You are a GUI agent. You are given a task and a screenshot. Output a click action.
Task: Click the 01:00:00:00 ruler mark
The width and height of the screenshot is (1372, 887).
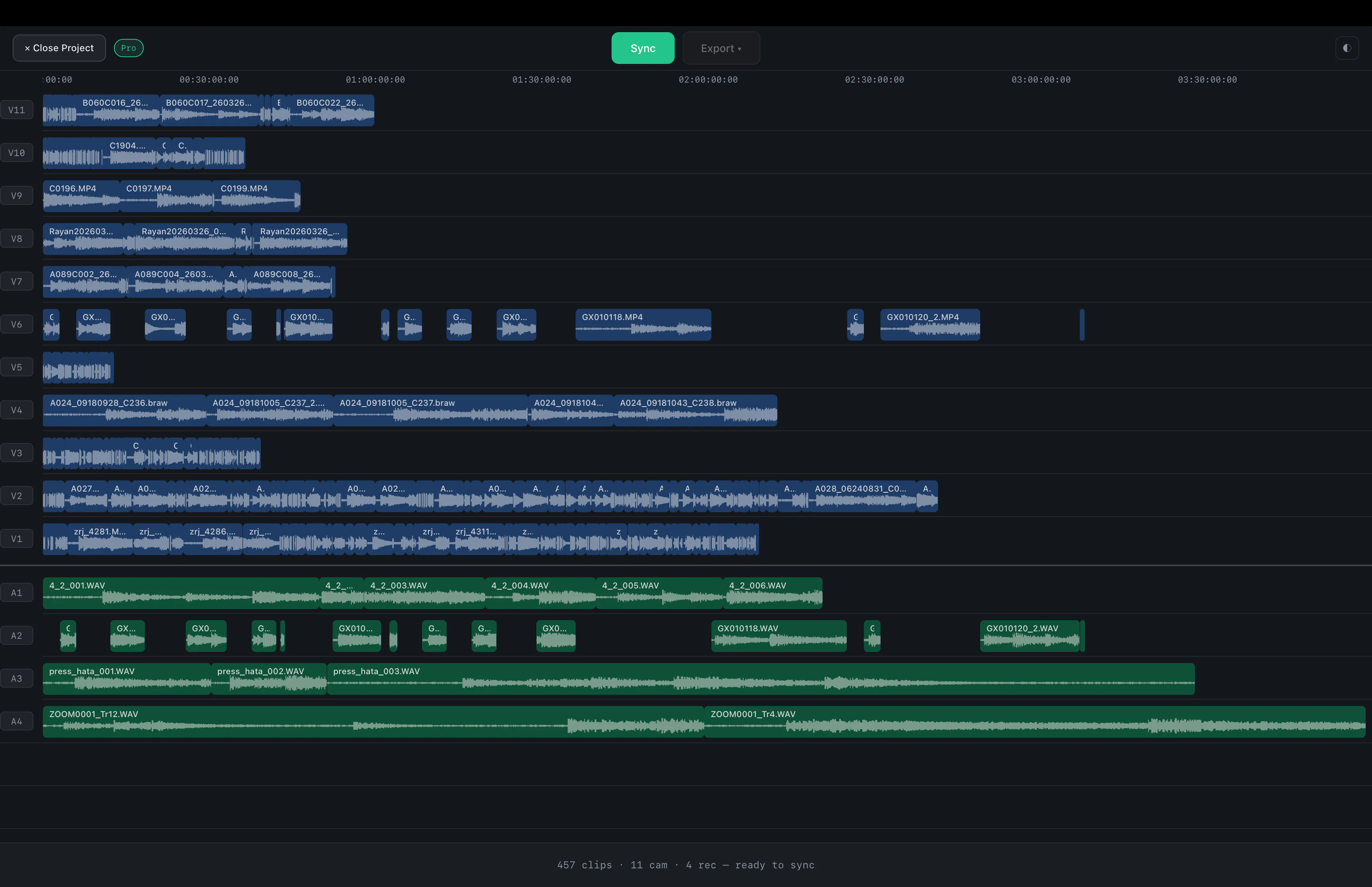[x=376, y=79]
